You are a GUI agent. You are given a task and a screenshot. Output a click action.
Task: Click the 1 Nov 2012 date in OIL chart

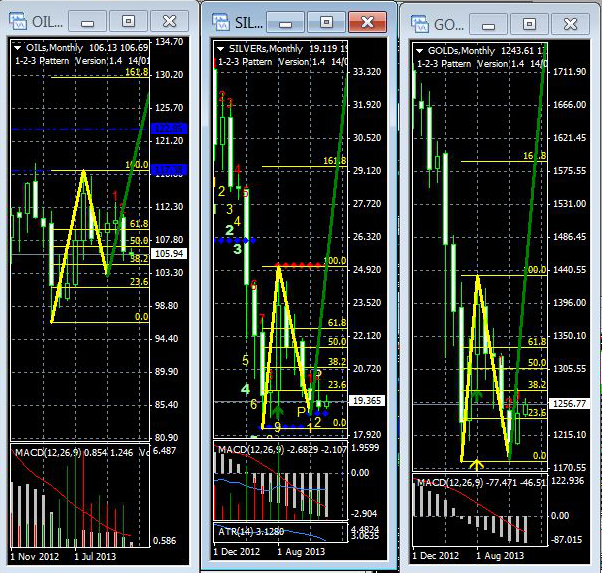point(35,556)
